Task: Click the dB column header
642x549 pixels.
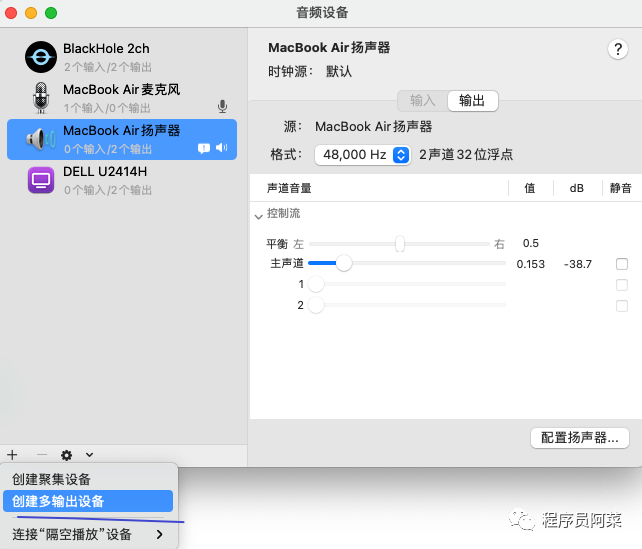Action: (x=576, y=188)
